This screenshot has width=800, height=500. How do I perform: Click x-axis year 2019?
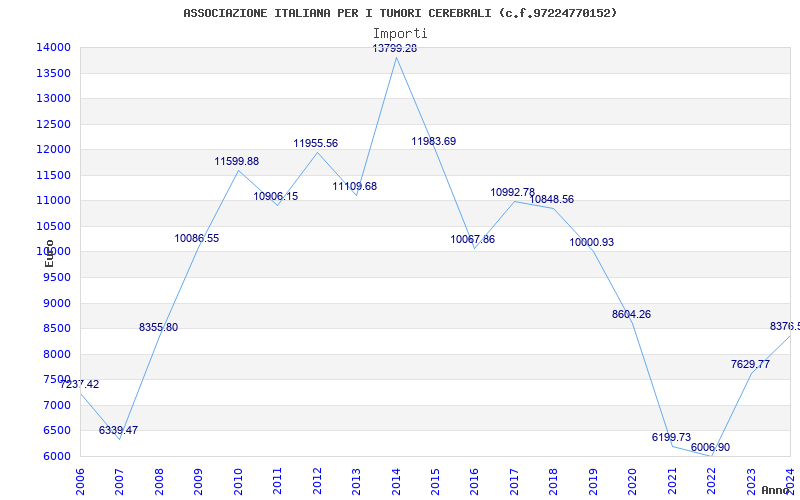coord(593,482)
